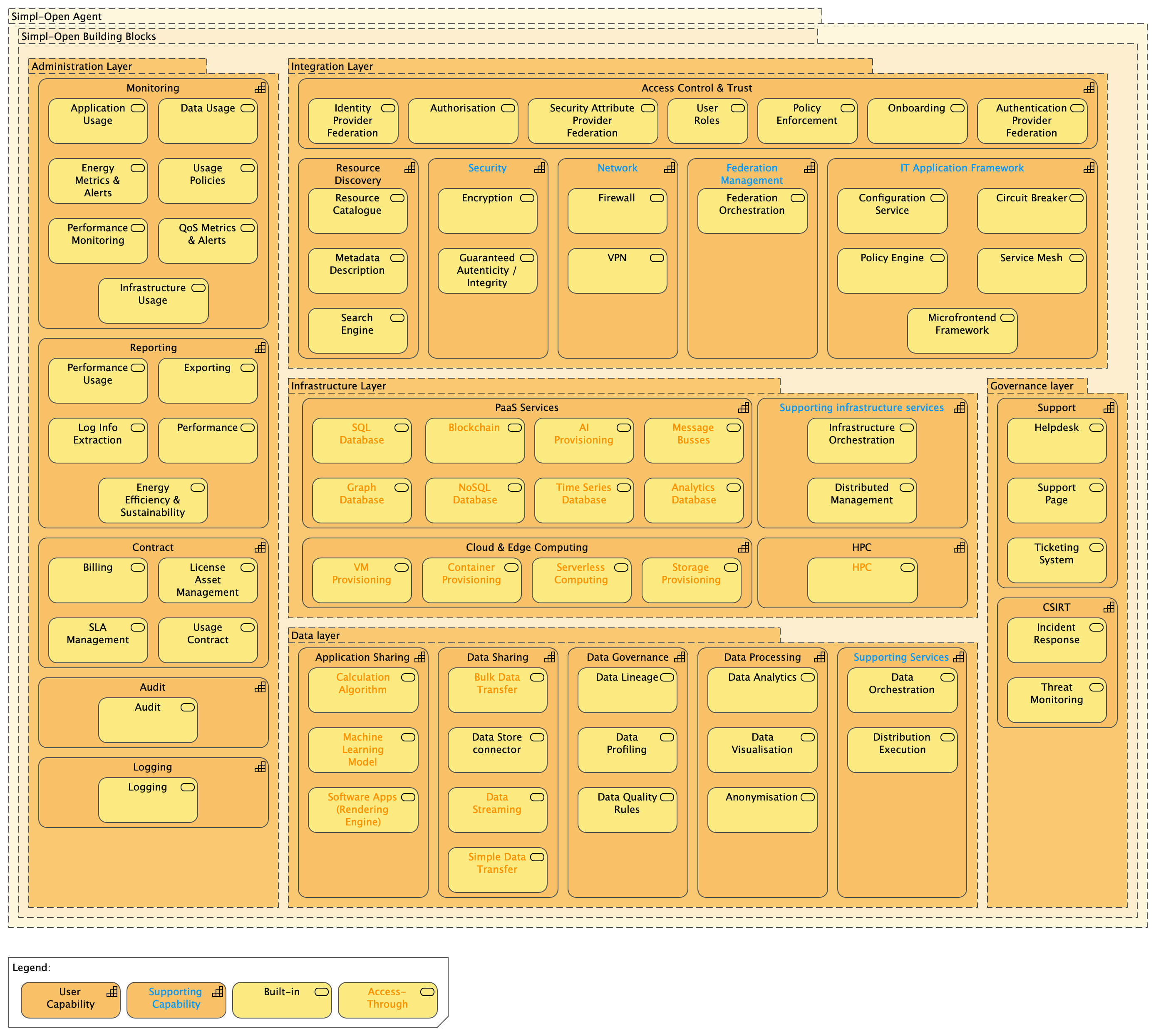Viewport: 1156px width, 1036px height.
Task: Select the Distribution Execution box
Action: 902,750
